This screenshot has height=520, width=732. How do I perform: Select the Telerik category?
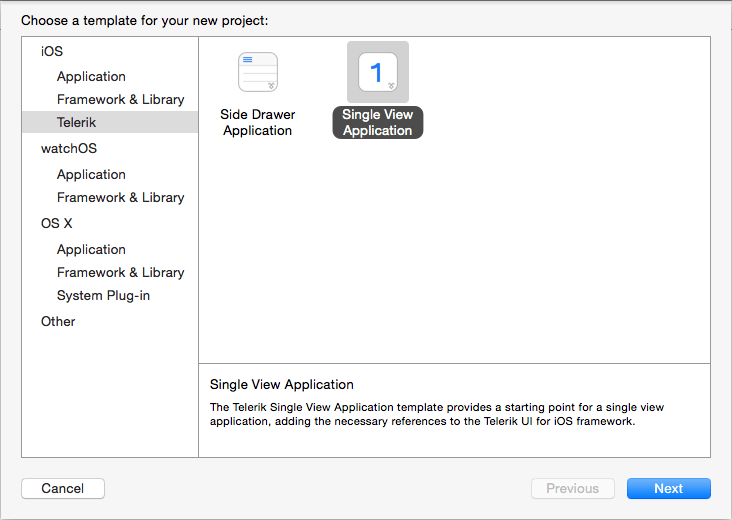point(110,122)
